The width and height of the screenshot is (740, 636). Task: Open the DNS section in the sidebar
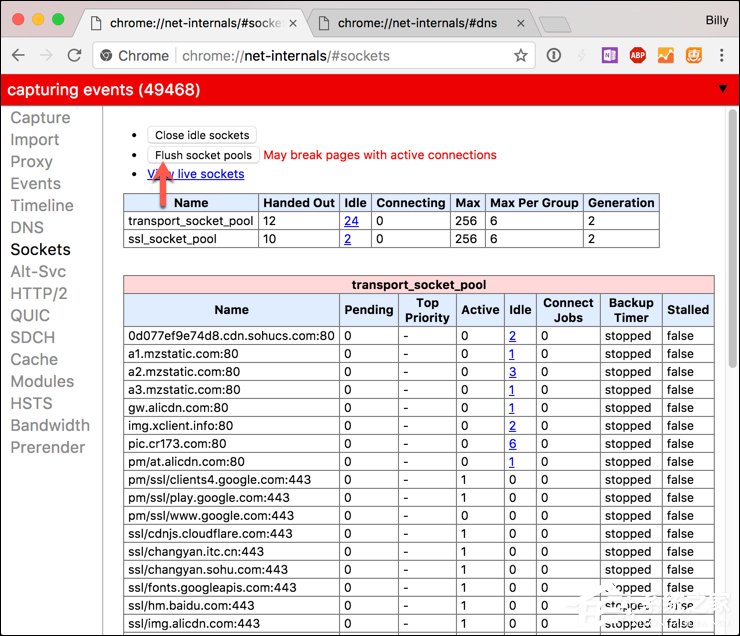pyautogui.click(x=27, y=227)
